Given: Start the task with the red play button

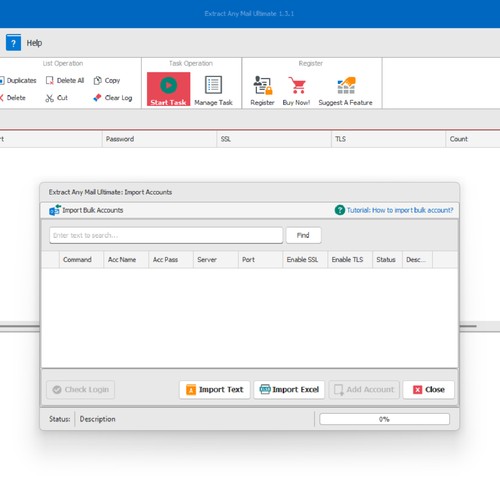Looking at the screenshot, I should click(x=168, y=89).
